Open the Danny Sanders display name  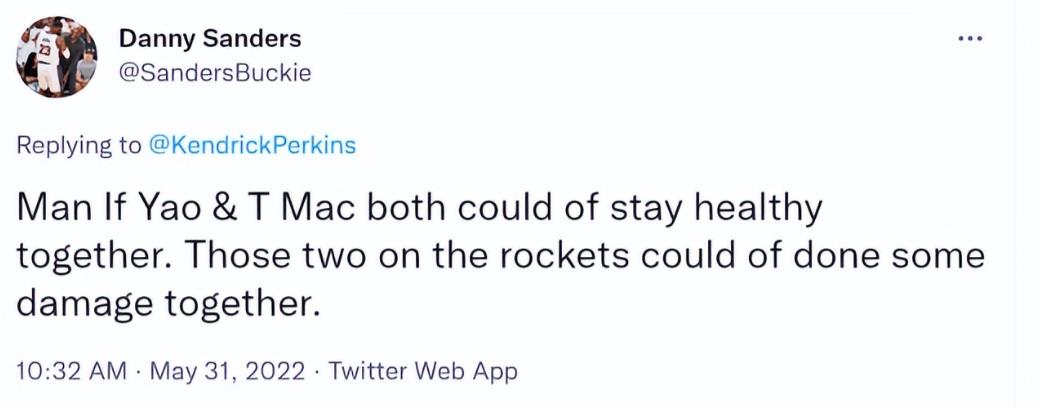pos(210,39)
